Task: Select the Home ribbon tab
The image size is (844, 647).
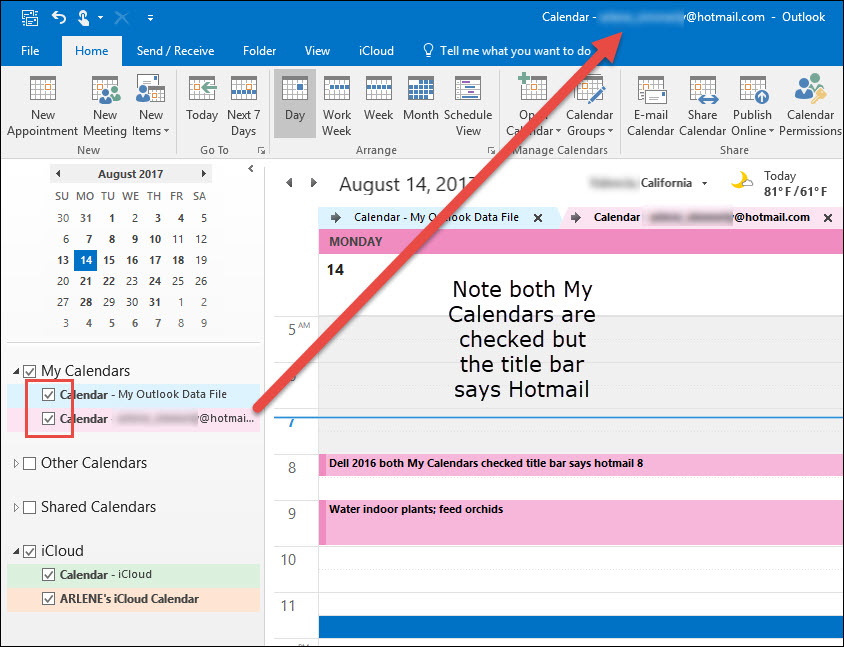Action: pos(92,51)
